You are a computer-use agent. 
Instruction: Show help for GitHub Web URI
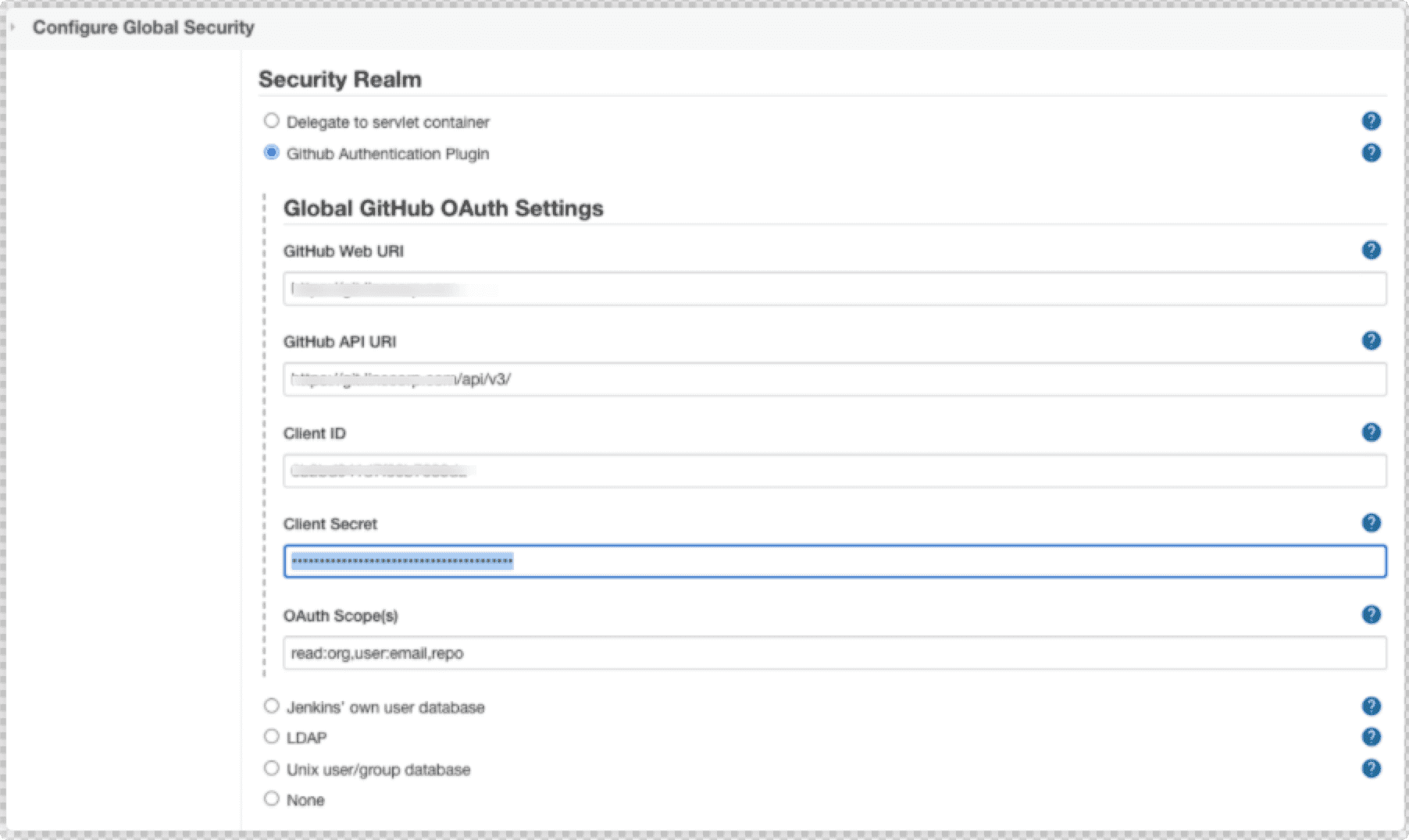1371,251
